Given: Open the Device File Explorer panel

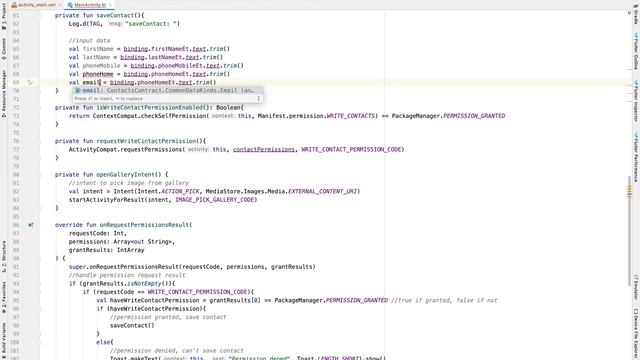Looking at the screenshot, I should click(636, 333).
